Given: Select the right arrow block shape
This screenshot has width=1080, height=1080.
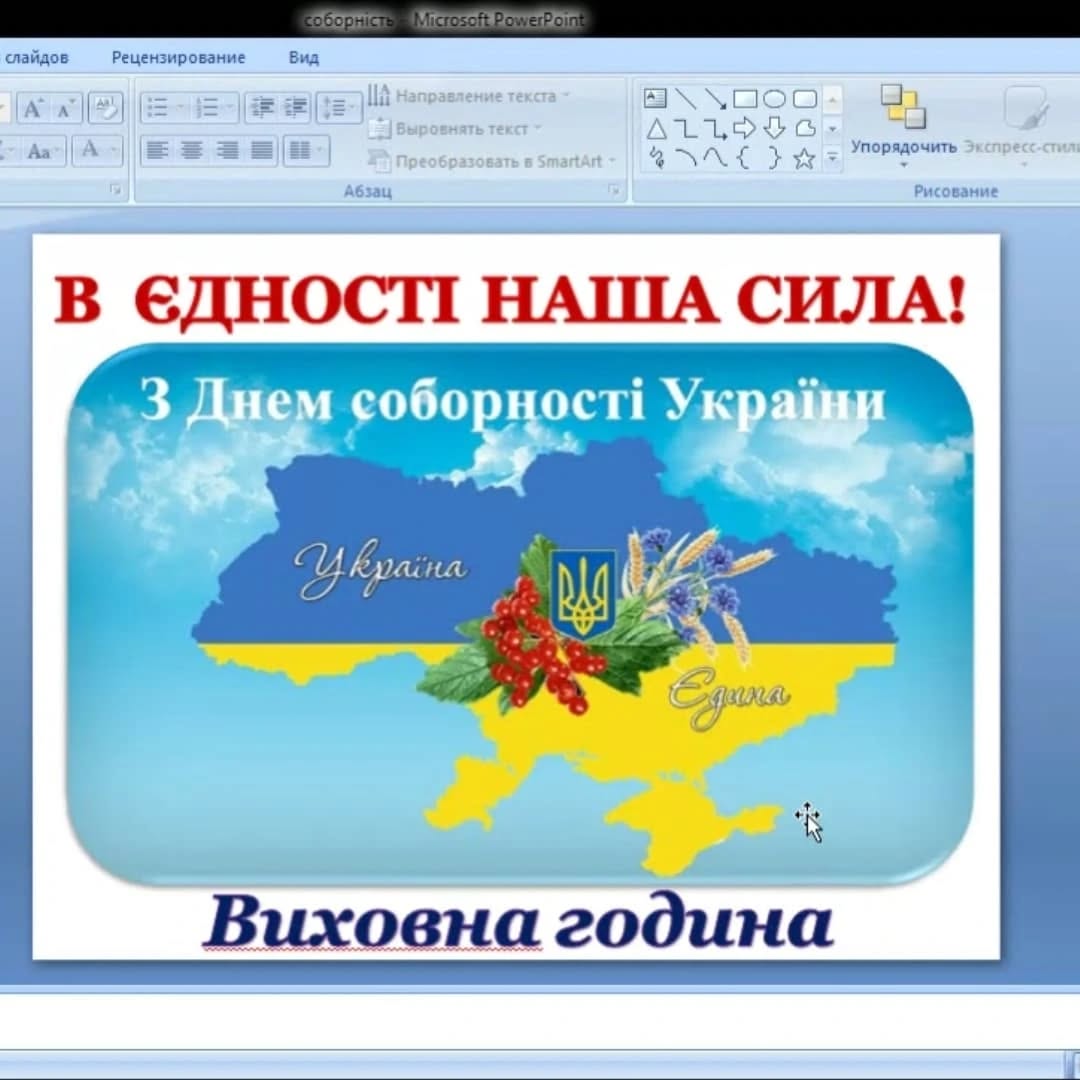Looking at the screenshot, I should [x=744, y=128].
